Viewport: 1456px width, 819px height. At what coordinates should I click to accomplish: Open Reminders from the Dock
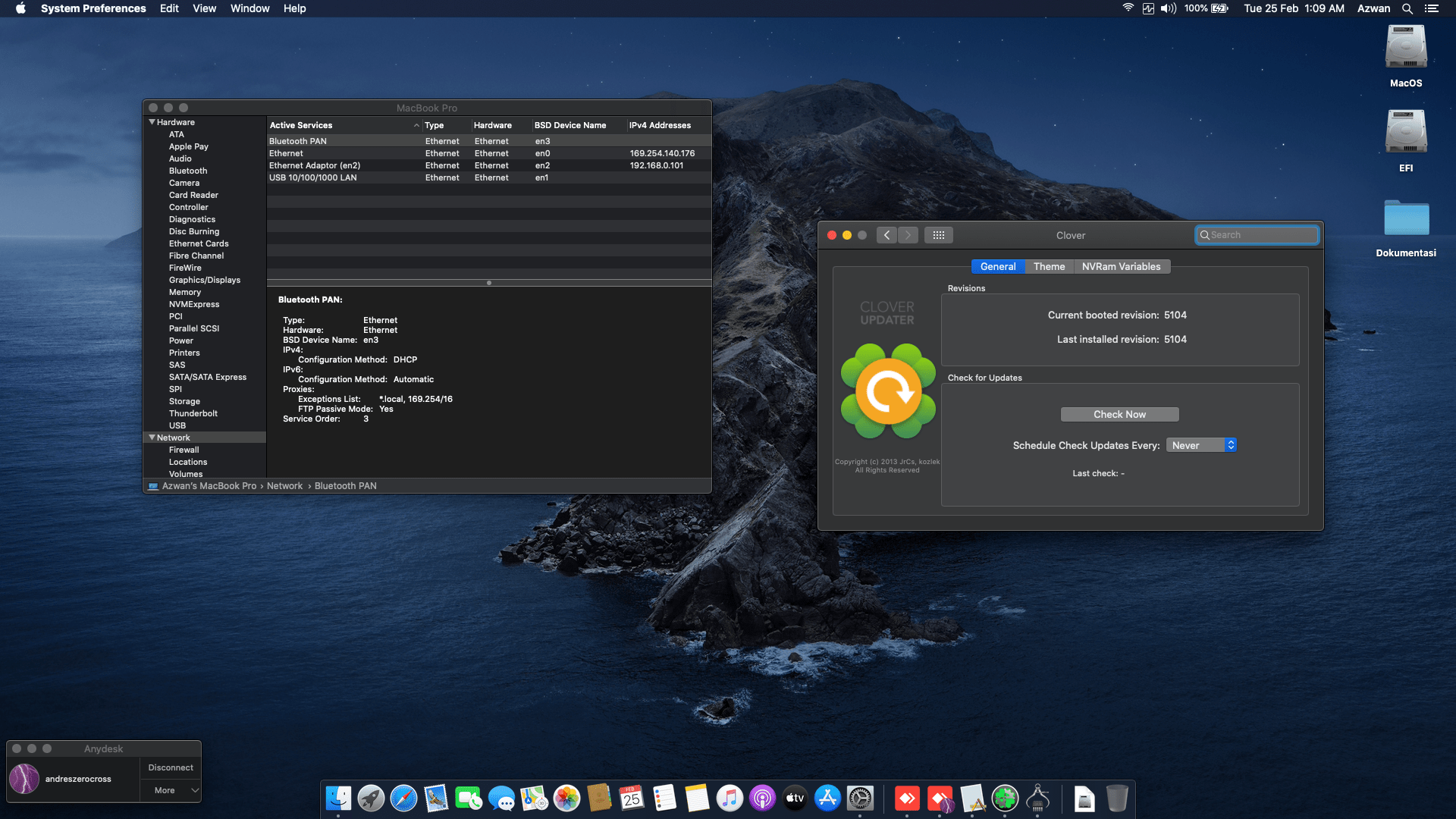(664, 798)
